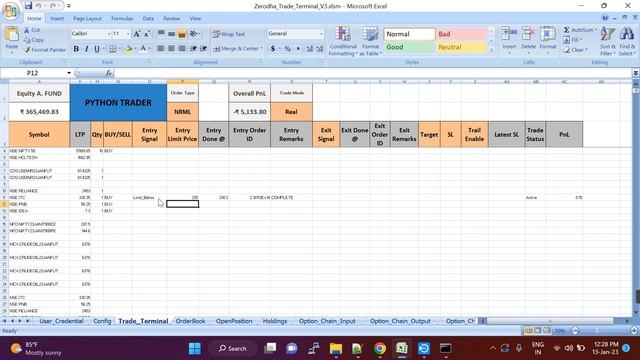Open the font size dropdown
The width and height of the screenshot is (640, 360).
(x=128, y=34)
